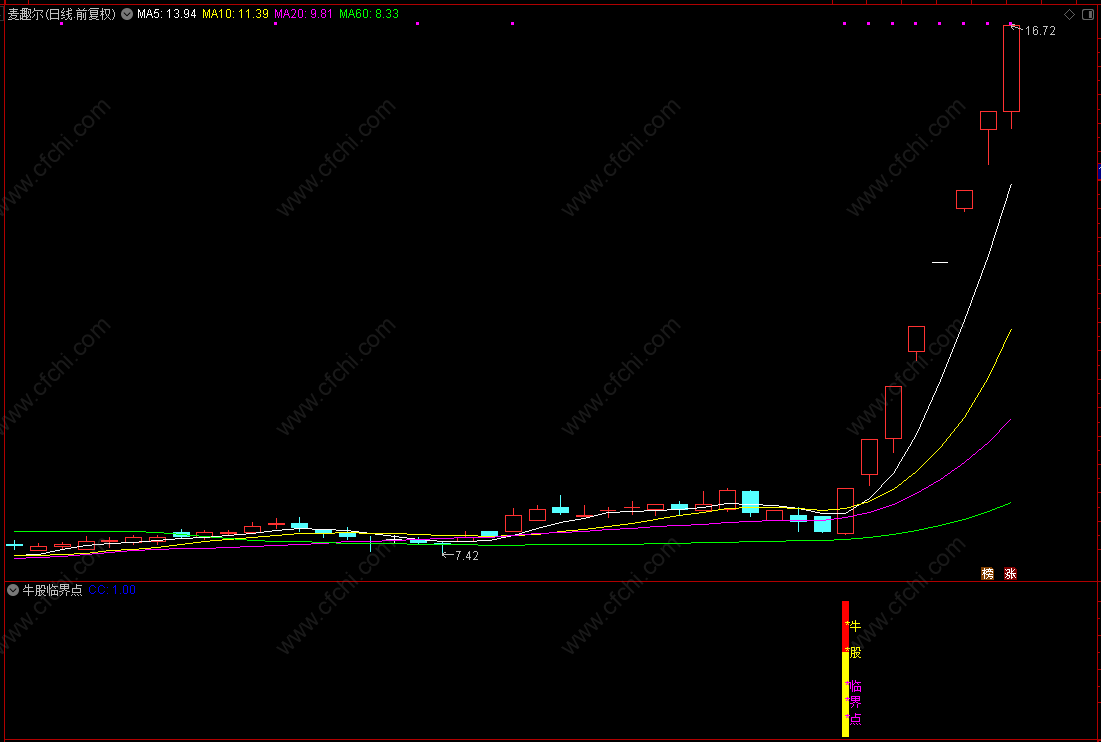Click the magenta 界 character in indicator panel
The image size is (1101, 742).
click(x=855, y=702)
